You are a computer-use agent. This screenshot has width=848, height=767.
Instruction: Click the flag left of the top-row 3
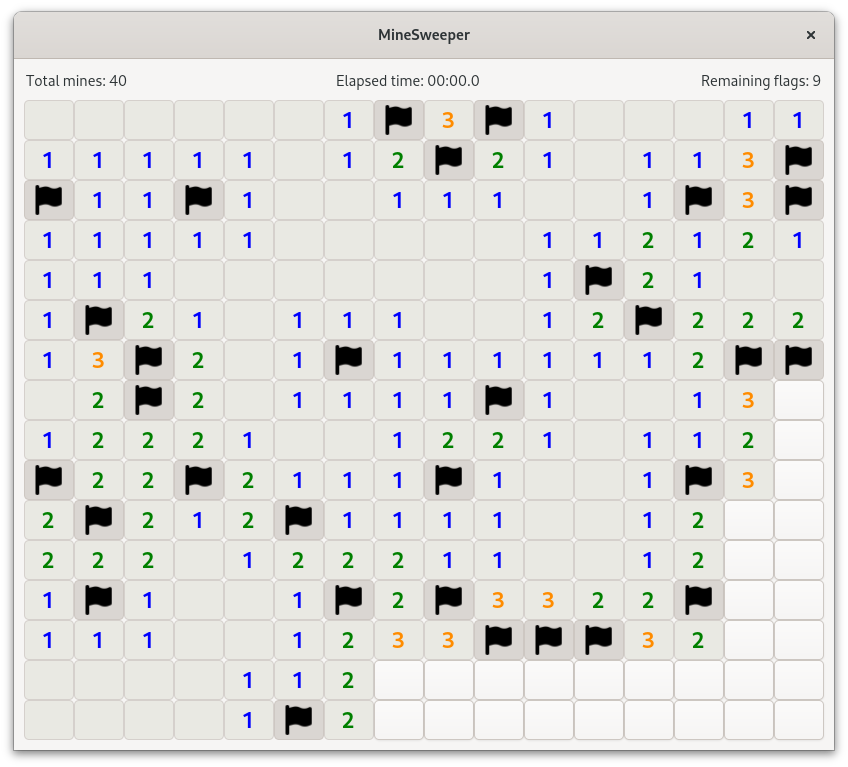coord(398,120)
